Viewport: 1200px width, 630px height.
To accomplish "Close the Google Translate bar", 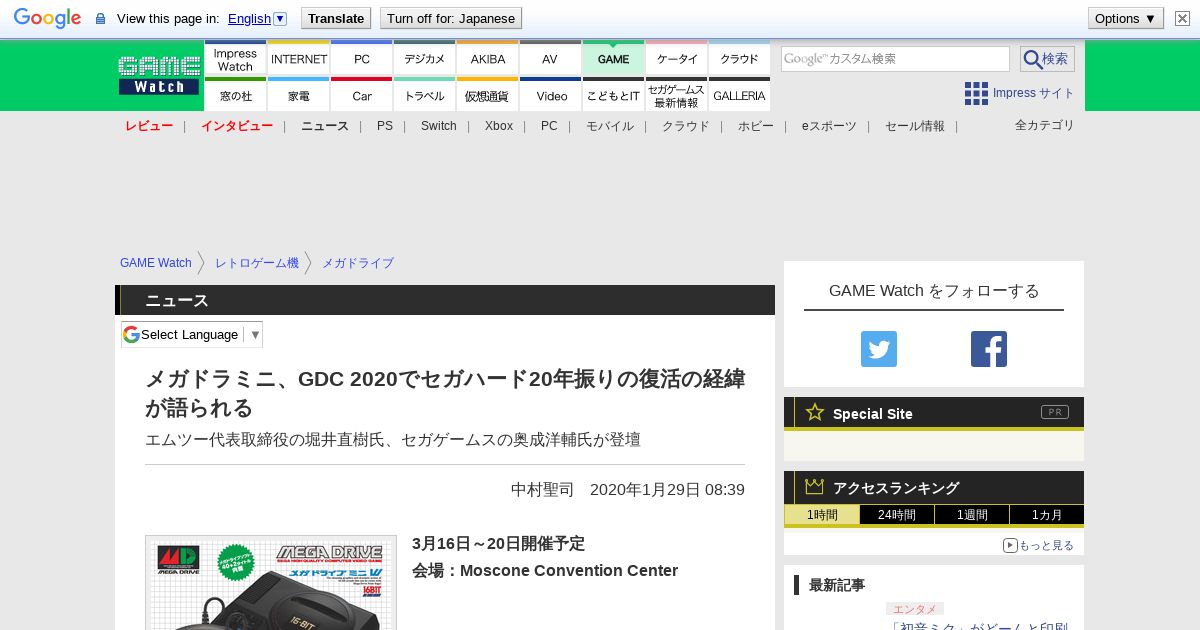I will pyautogui.click(x=1182, y=18).
